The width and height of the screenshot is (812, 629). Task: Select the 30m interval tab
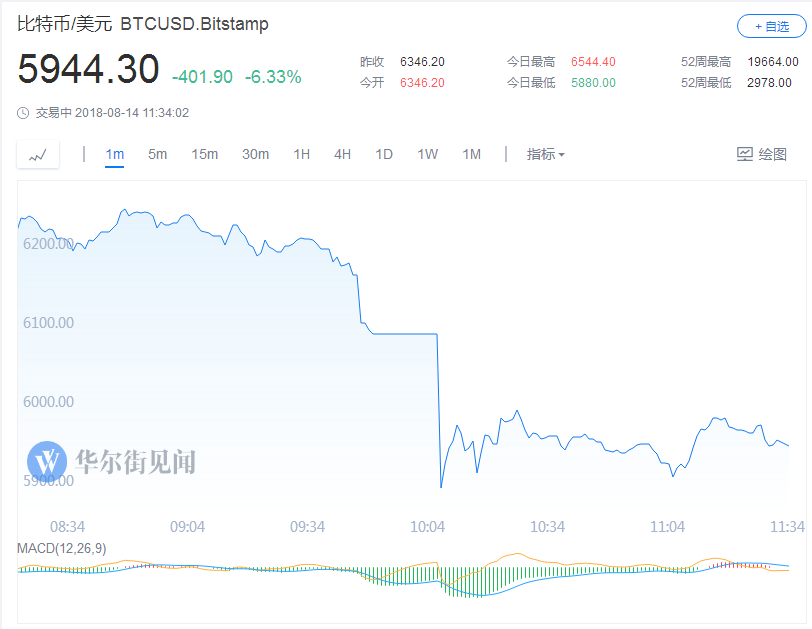(255, 154)
